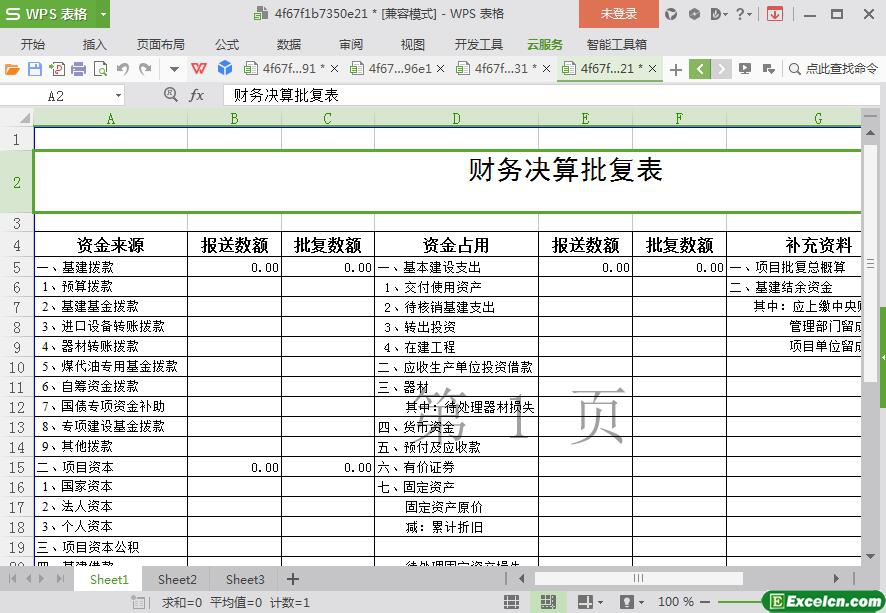
Task: Click the 未登录 login button
Action: [618, 14]
